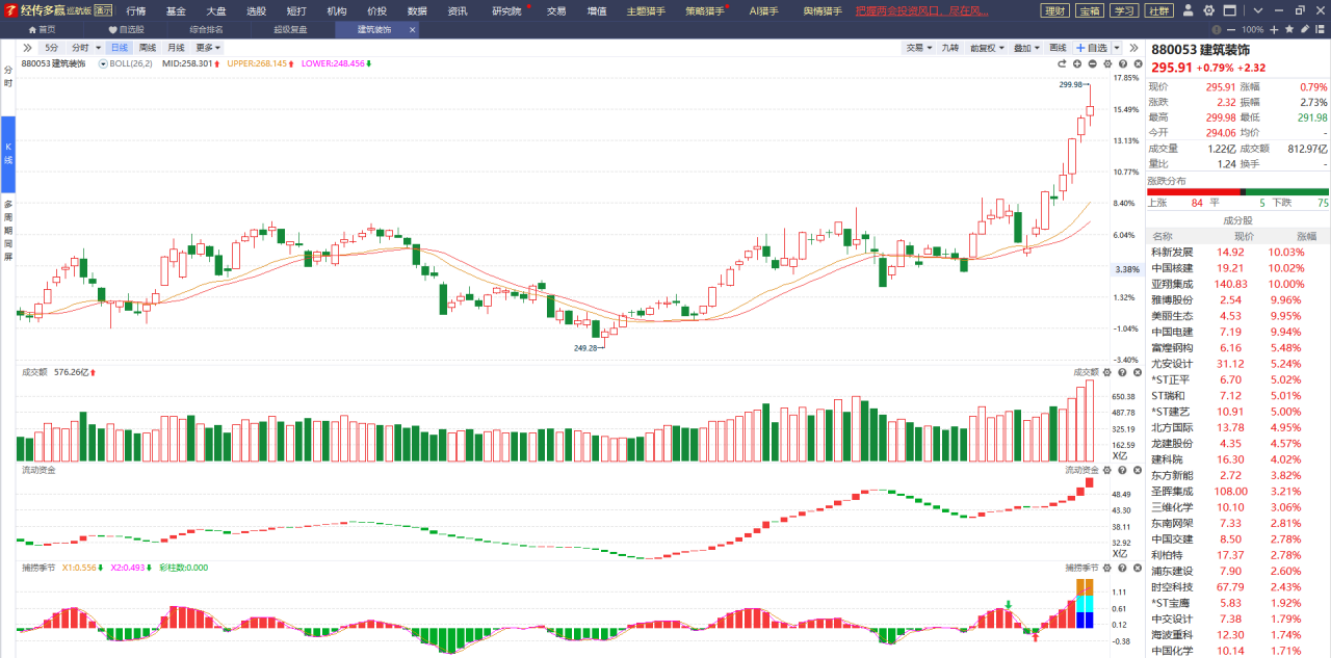The image size is (1331, 658).
Task: Select 中国核建 in constituent stock list
Action: tap(1172, 268)
